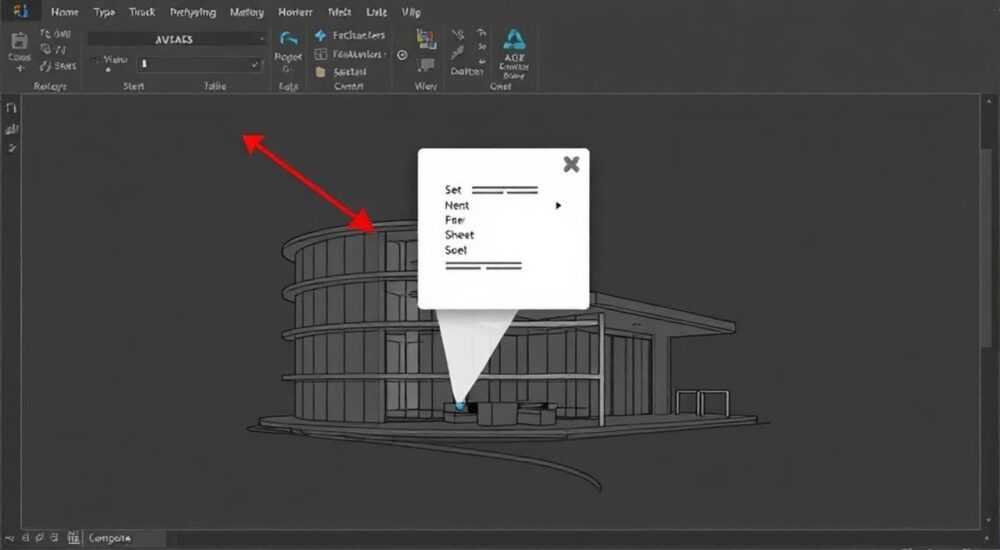Click the vertical scrollbar on right edge
1000x550 pixels.
[x=987, y=249]
